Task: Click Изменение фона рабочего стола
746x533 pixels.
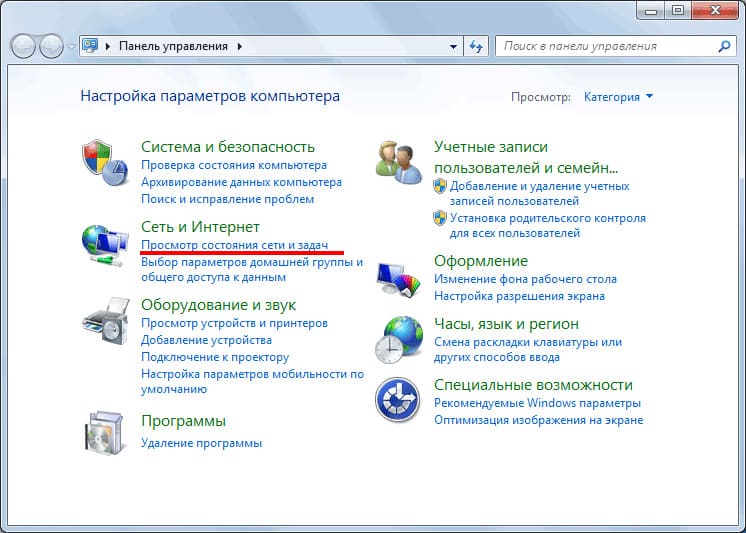Action: pyautogui.click(x=525, y=279)
